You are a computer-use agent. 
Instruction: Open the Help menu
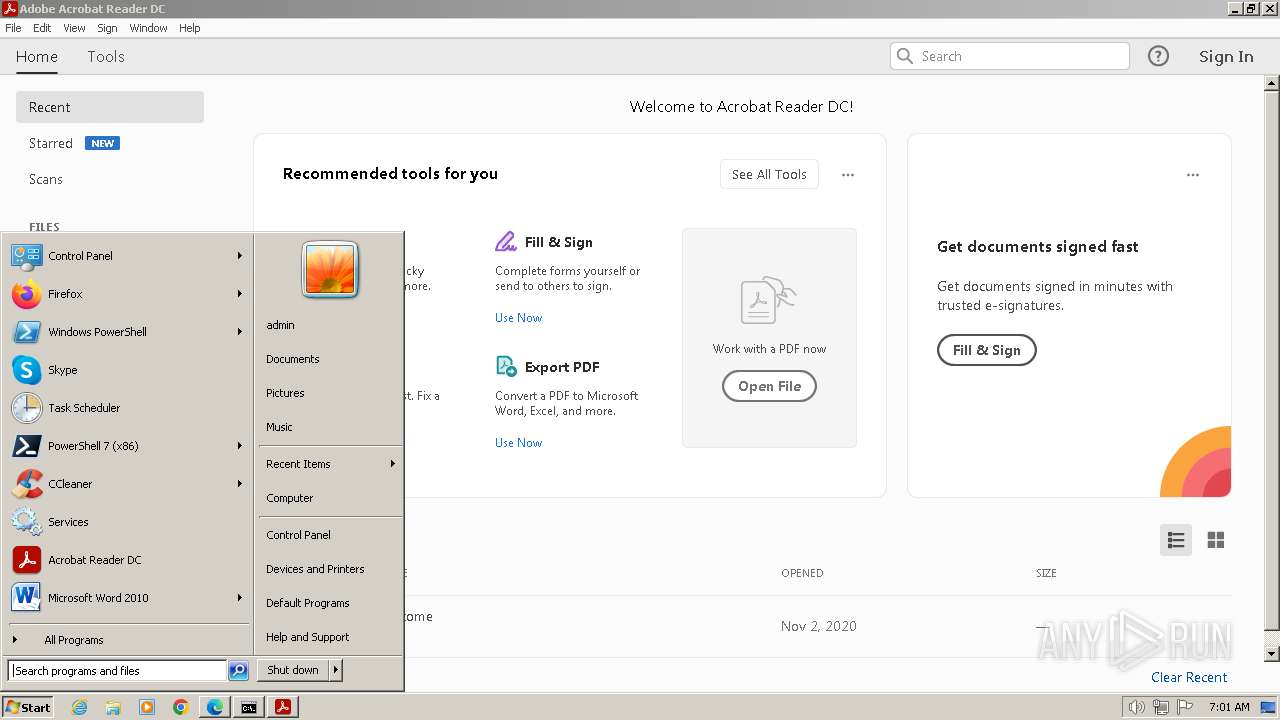[x=190, y=28]
